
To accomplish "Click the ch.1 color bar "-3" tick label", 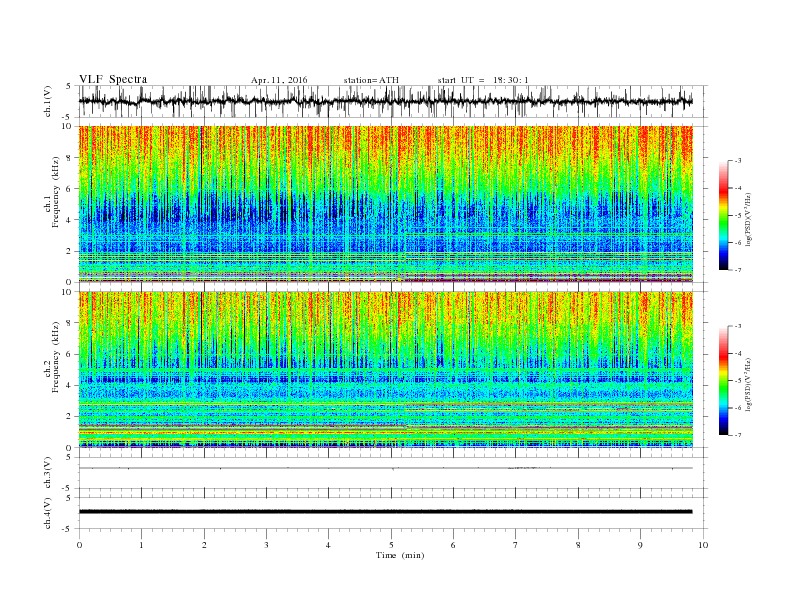I will click(737, 161).
